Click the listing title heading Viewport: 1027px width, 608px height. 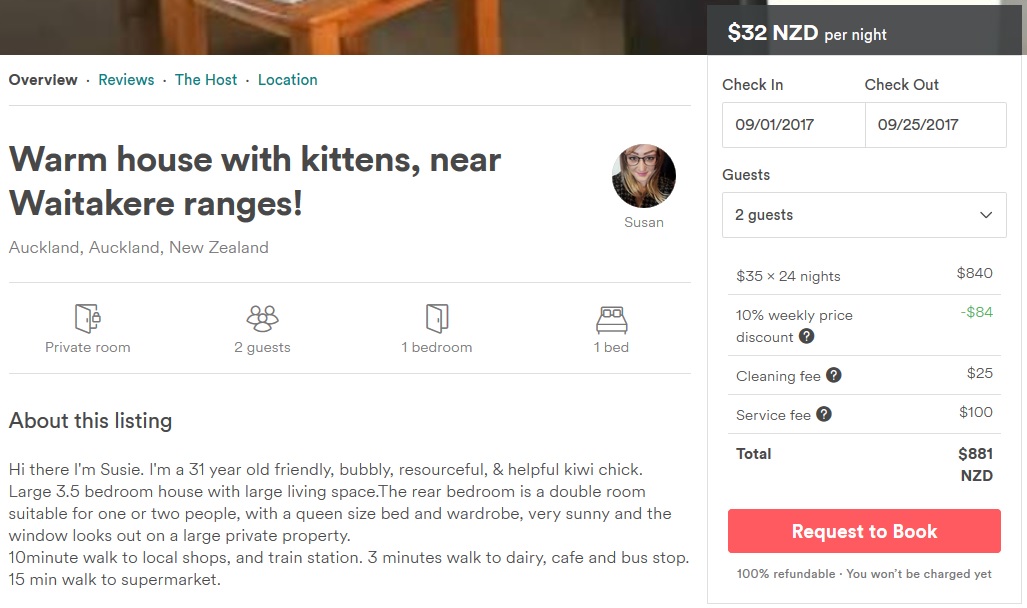(255, 181)
